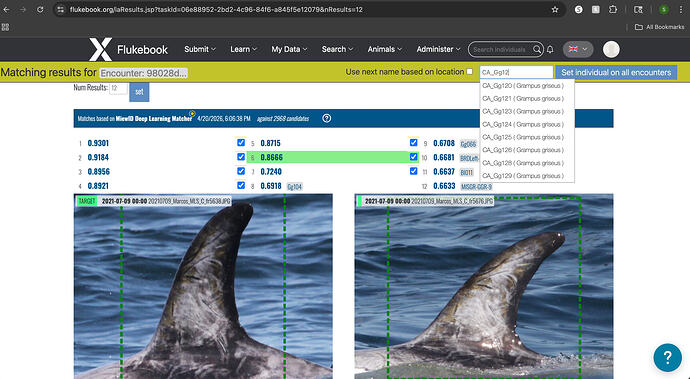The width and height of the screenshot is (690, 379).
Task: Choose CA_Gg128 from the autocomplete list
Action: pyautogui.click(x=527, y=163)
